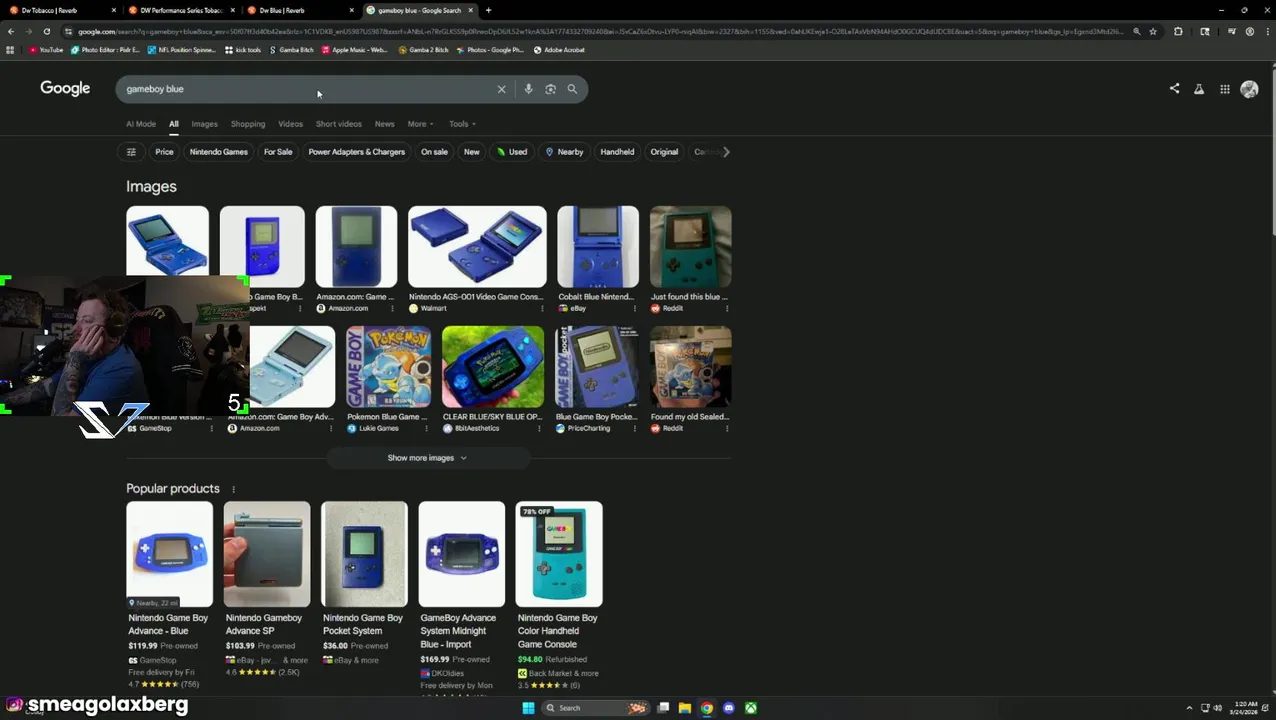Toggle the Power Adapters & Chargers chip
This screenshot has height=720, width=1276.
357,152
